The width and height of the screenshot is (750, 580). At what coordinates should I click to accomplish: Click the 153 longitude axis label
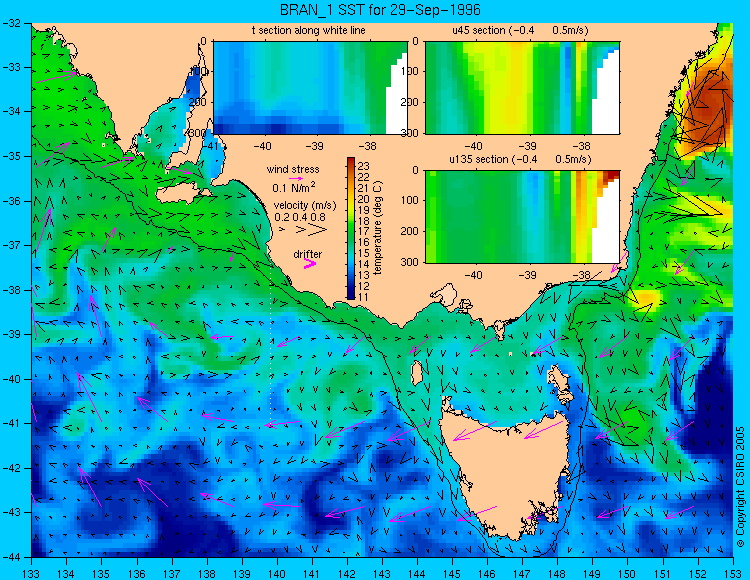(733, 573)
